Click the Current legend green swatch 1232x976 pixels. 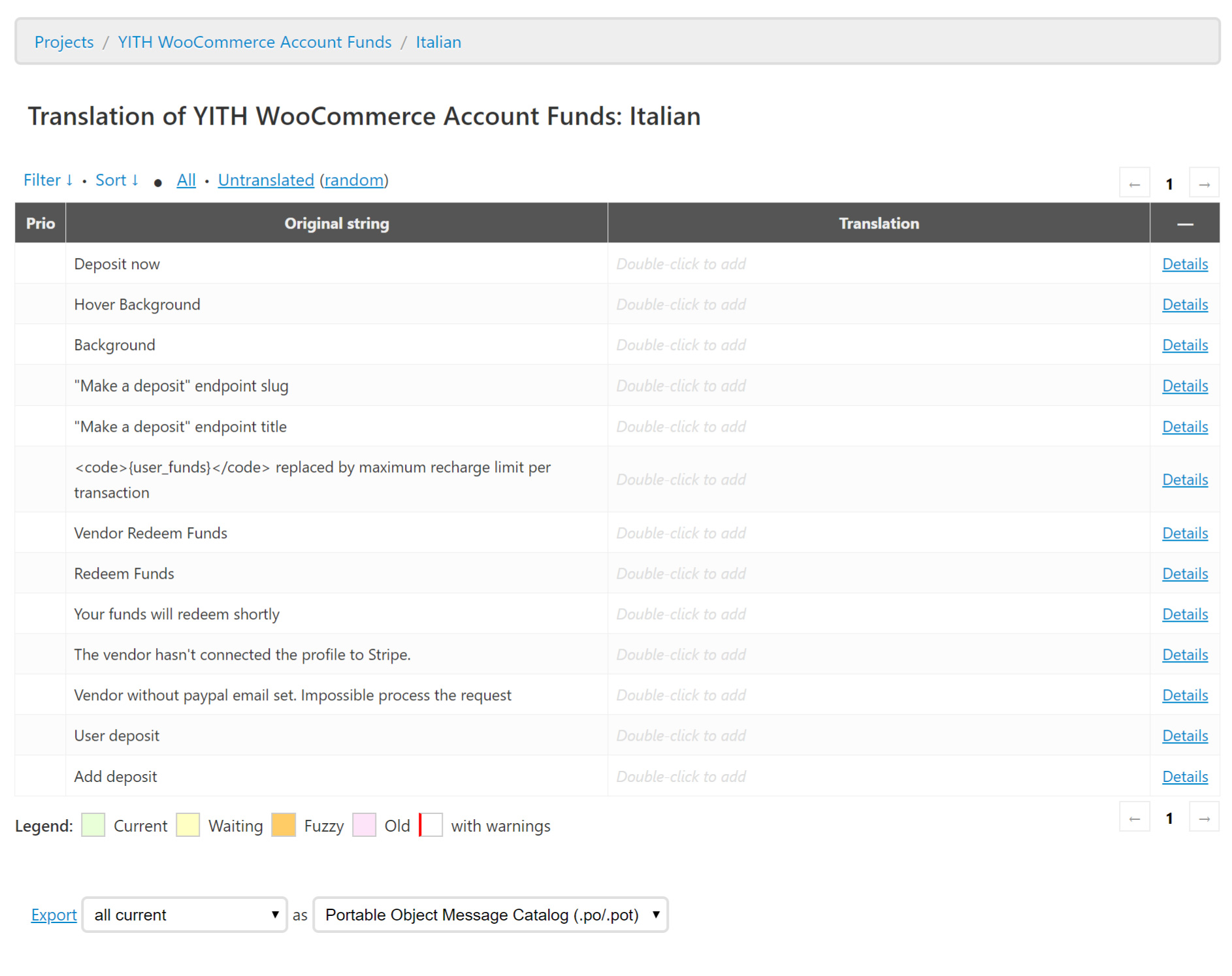coord(93,825)
